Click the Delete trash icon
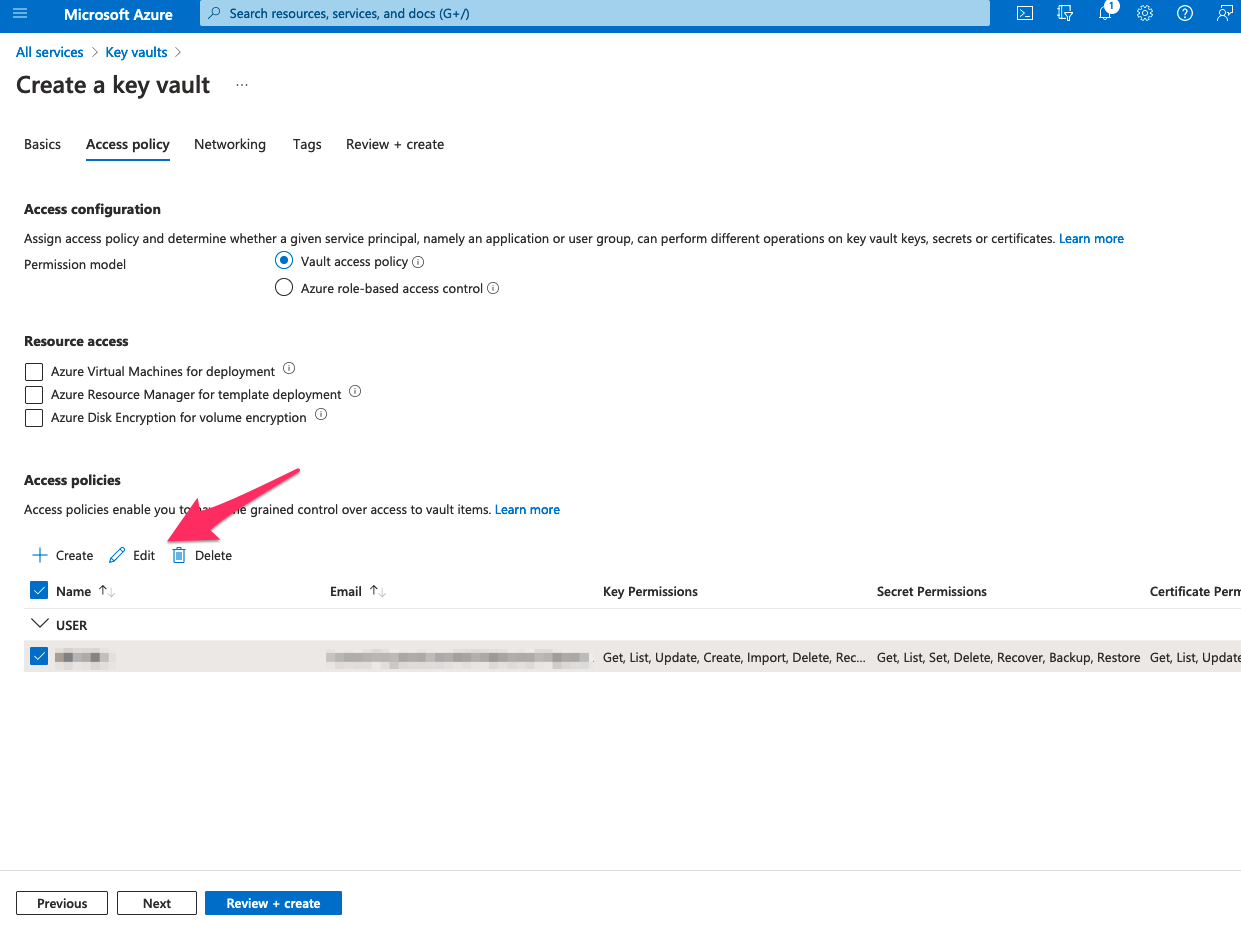This screenshot has height=925, width=1241. coord(179,555)
